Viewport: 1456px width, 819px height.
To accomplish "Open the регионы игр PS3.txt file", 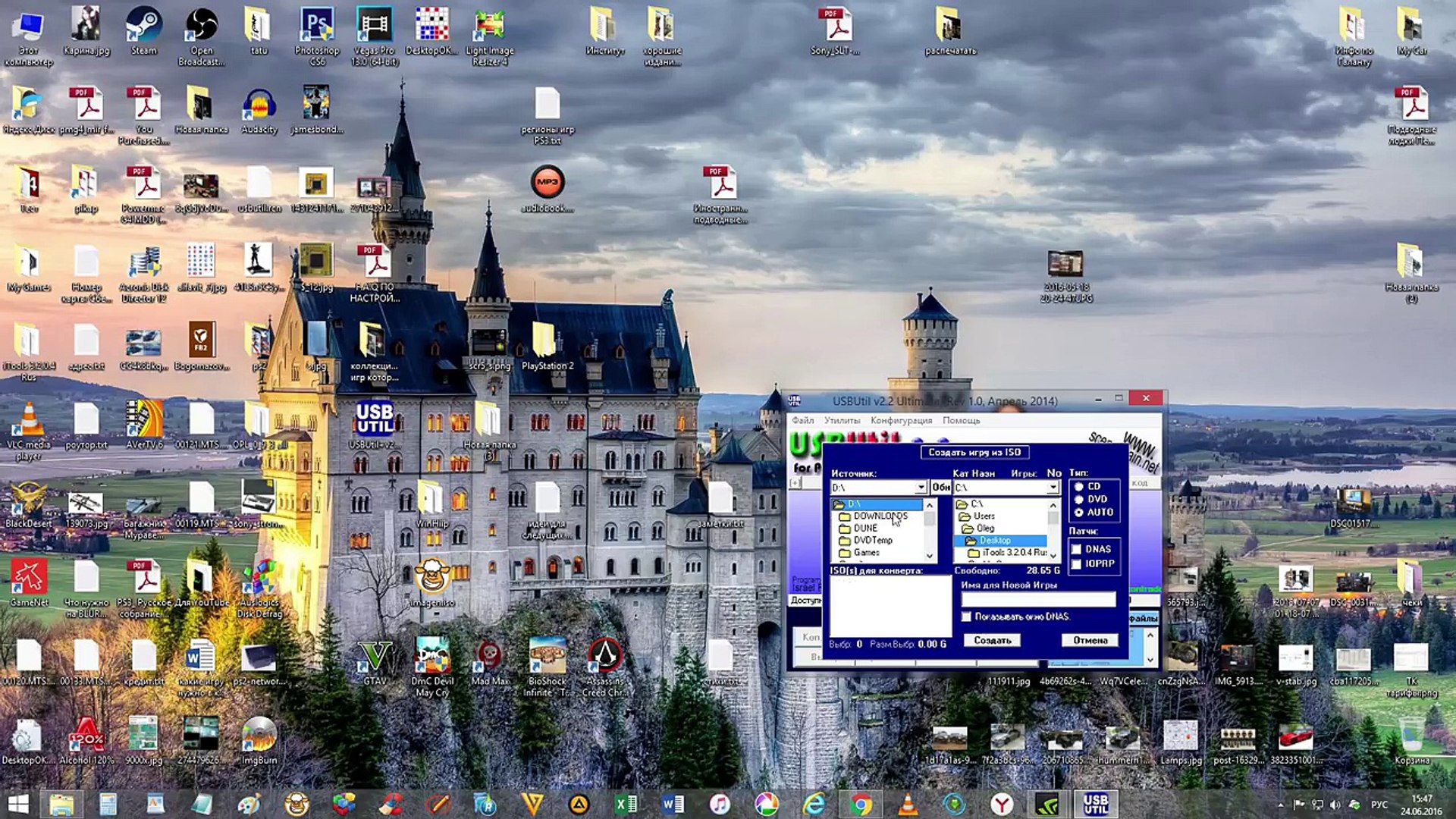I will pyautogui.click(x=547, y=115).
